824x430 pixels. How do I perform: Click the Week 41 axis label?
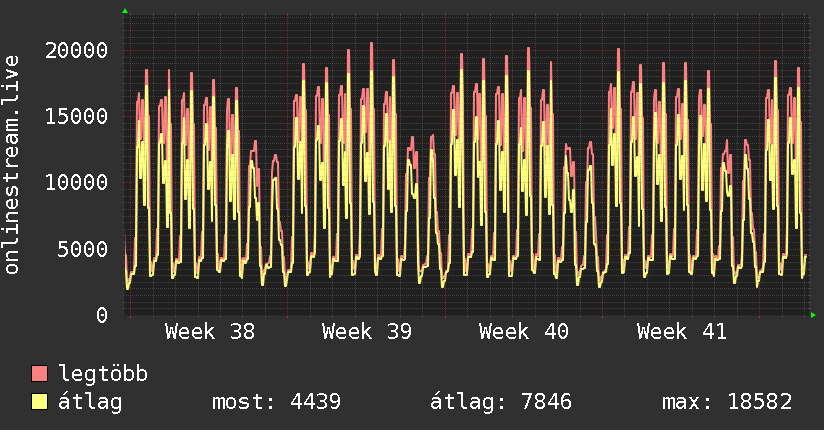click(x=682, y=332)
